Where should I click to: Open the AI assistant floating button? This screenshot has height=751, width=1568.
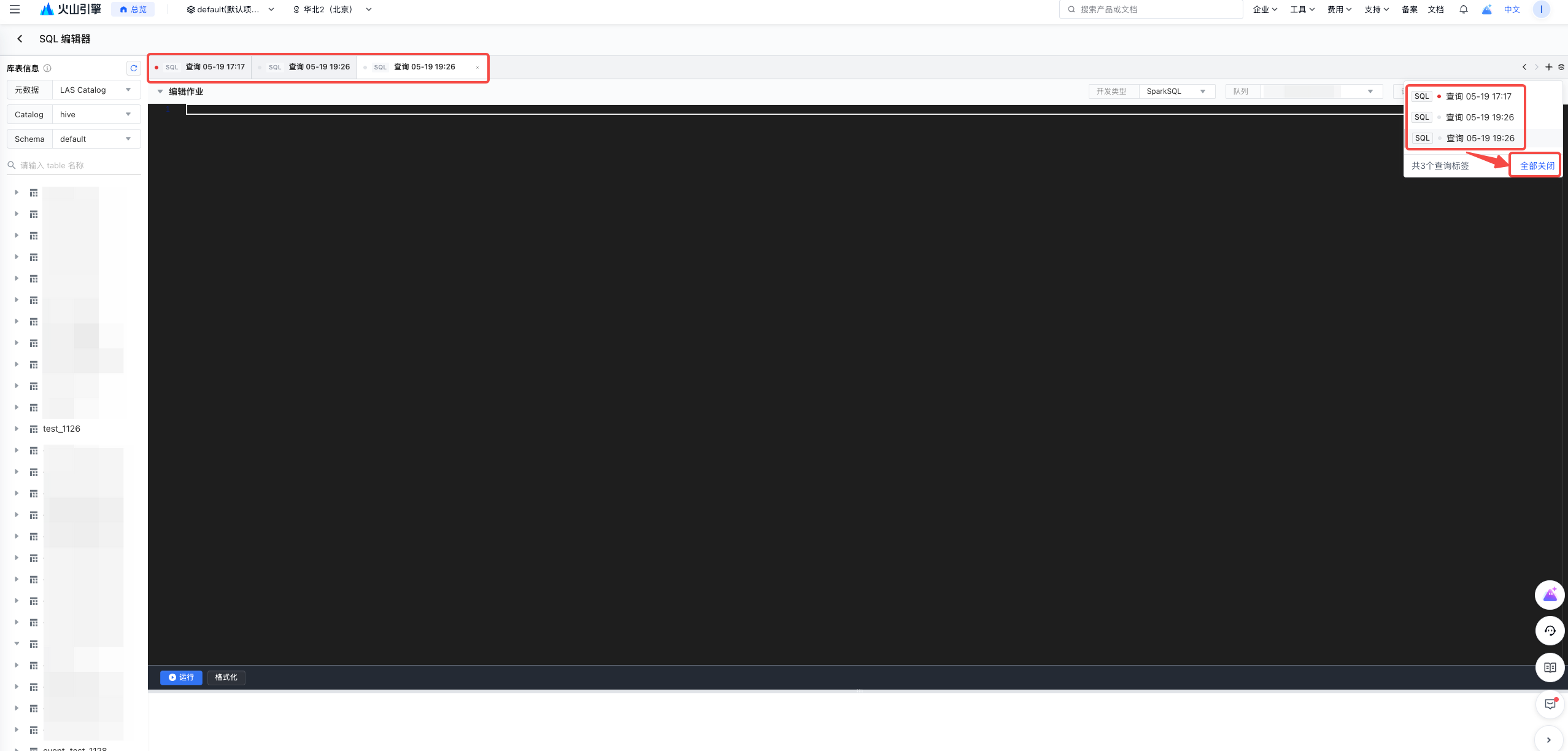(1550, 594)
